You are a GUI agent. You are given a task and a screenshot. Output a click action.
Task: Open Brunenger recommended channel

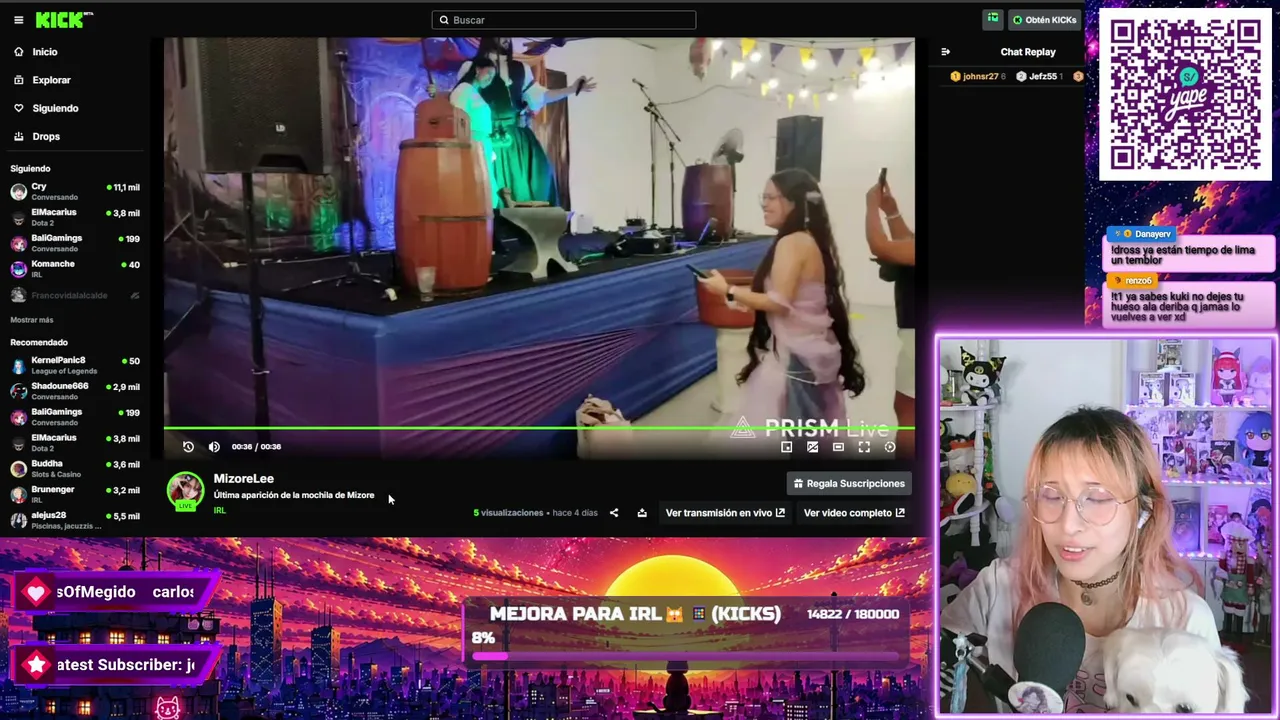pos(74,494)
